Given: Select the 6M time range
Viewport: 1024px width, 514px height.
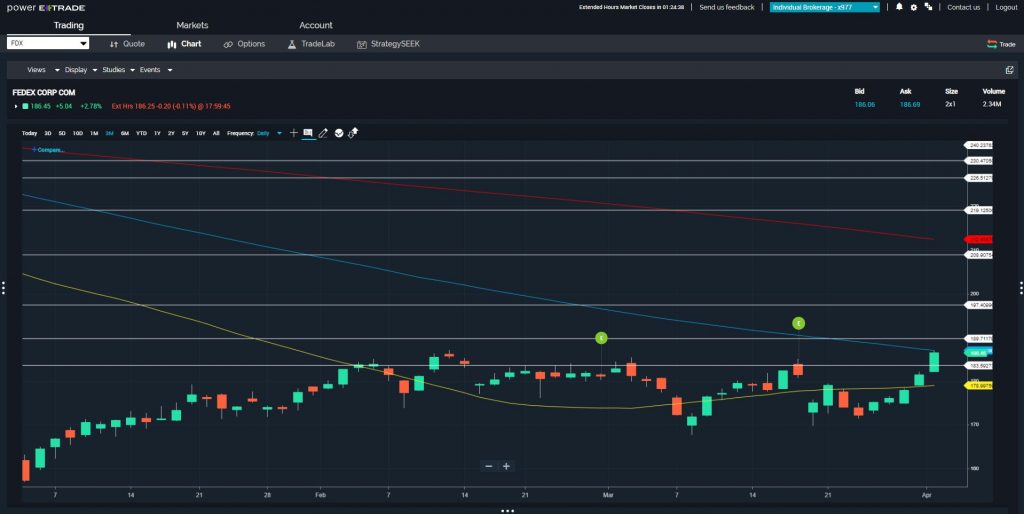Looking at the screenshot, I should [x=125, y=133].
